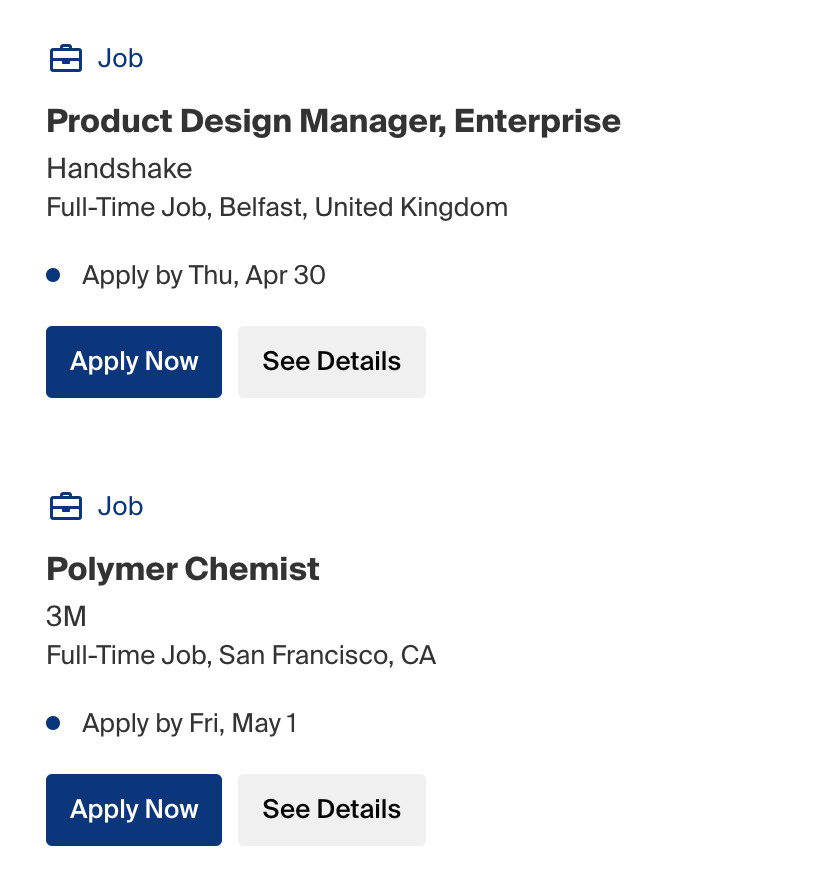Select the Job label above the Handshake listing
The image size is (836, 890).
click(120, 58)
